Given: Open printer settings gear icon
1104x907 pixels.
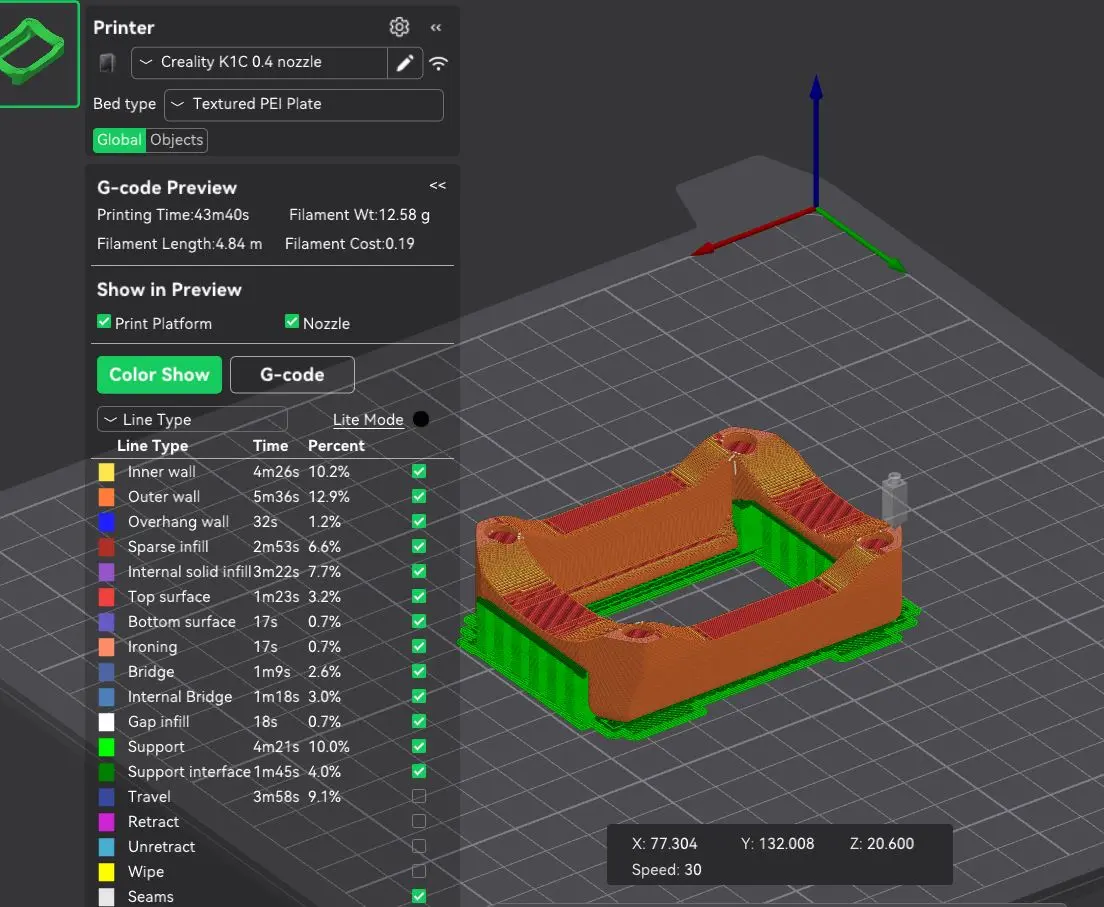Looking at the screenshot, I should click(399, 27).
